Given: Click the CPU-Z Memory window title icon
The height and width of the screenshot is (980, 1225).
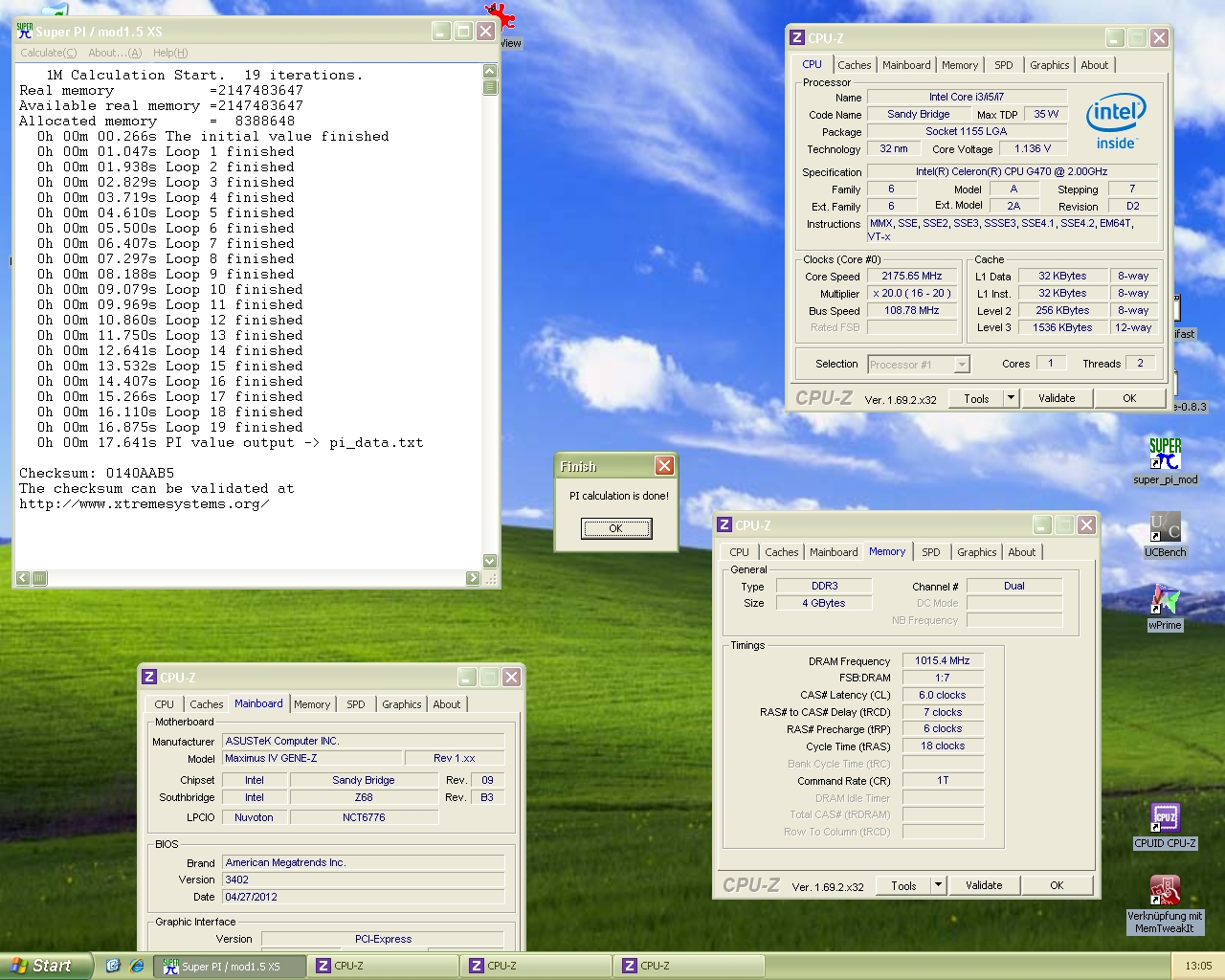Looking at the screenshot, I should pyautogui.click(x=724, y=524).
